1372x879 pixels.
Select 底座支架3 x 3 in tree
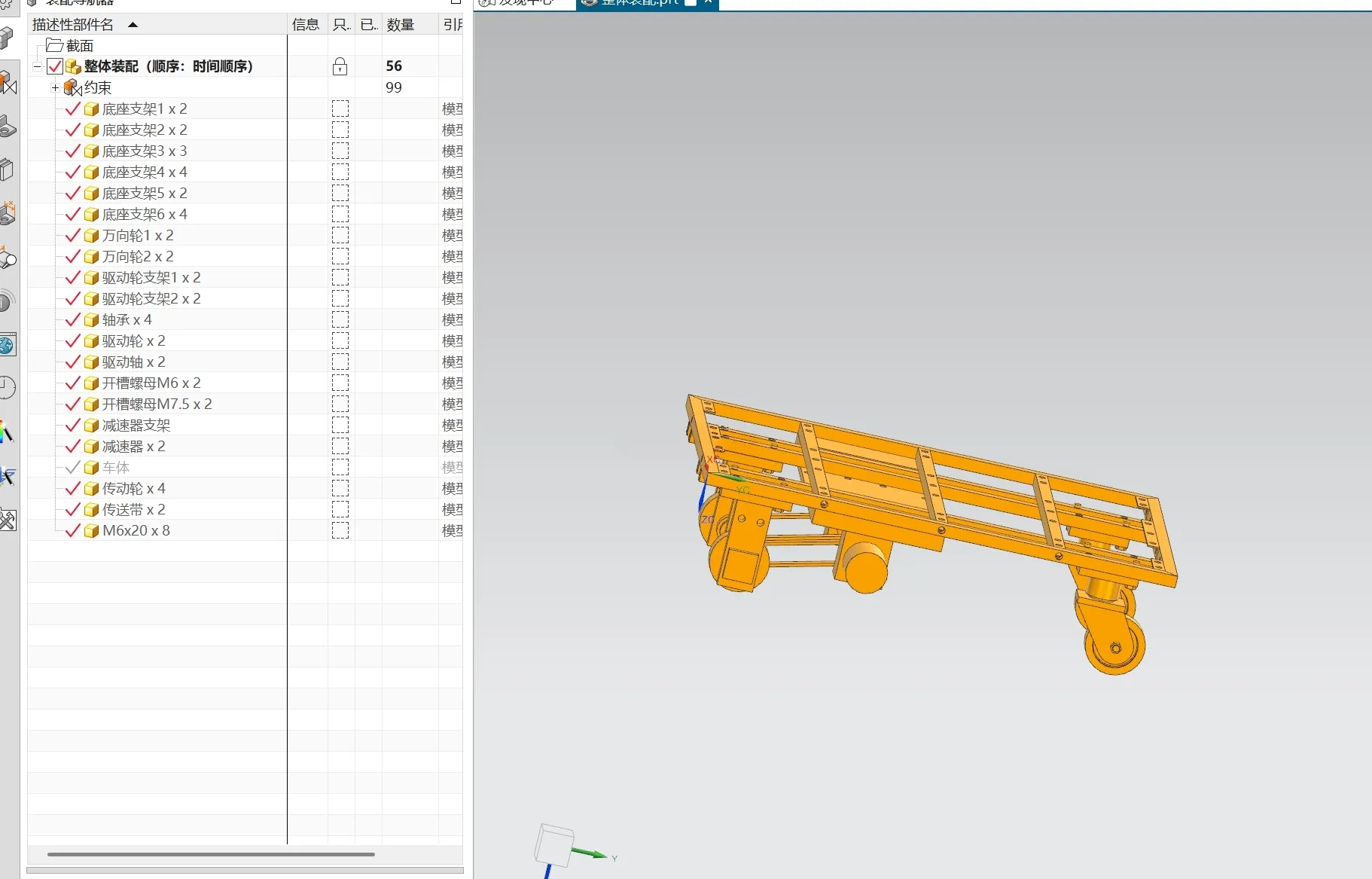tap(145, 151)
